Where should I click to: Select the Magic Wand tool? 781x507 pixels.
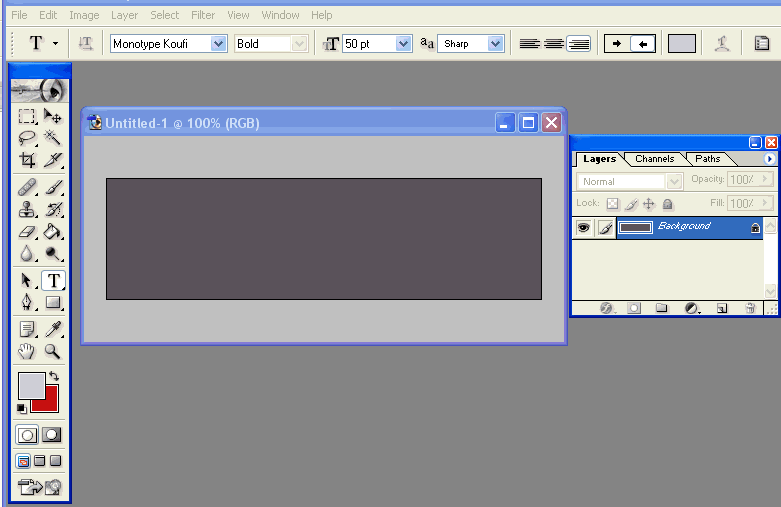click(x=53, y=139)
